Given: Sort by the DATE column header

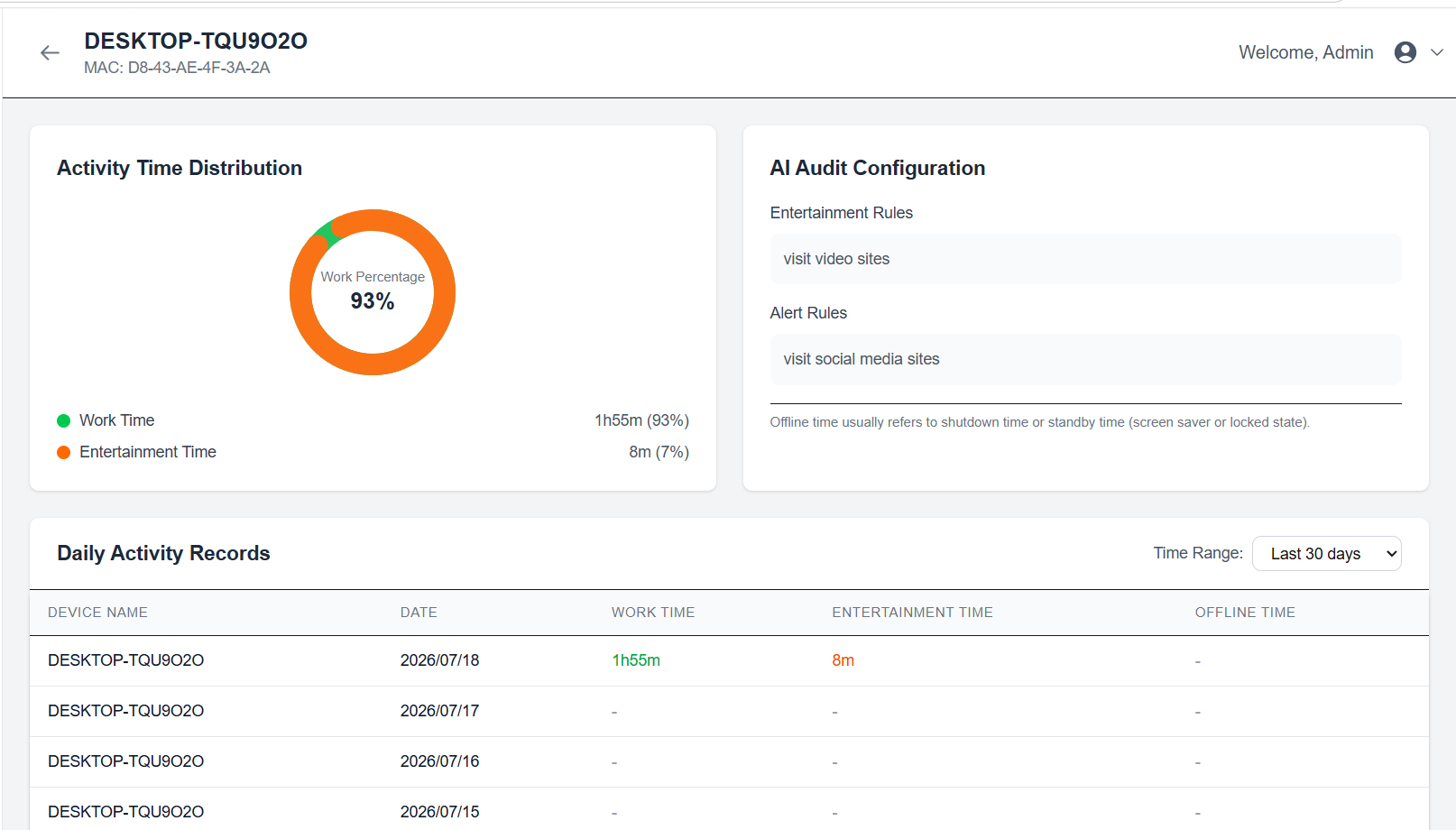Looking at the screenshot, I should click(419, 613).
